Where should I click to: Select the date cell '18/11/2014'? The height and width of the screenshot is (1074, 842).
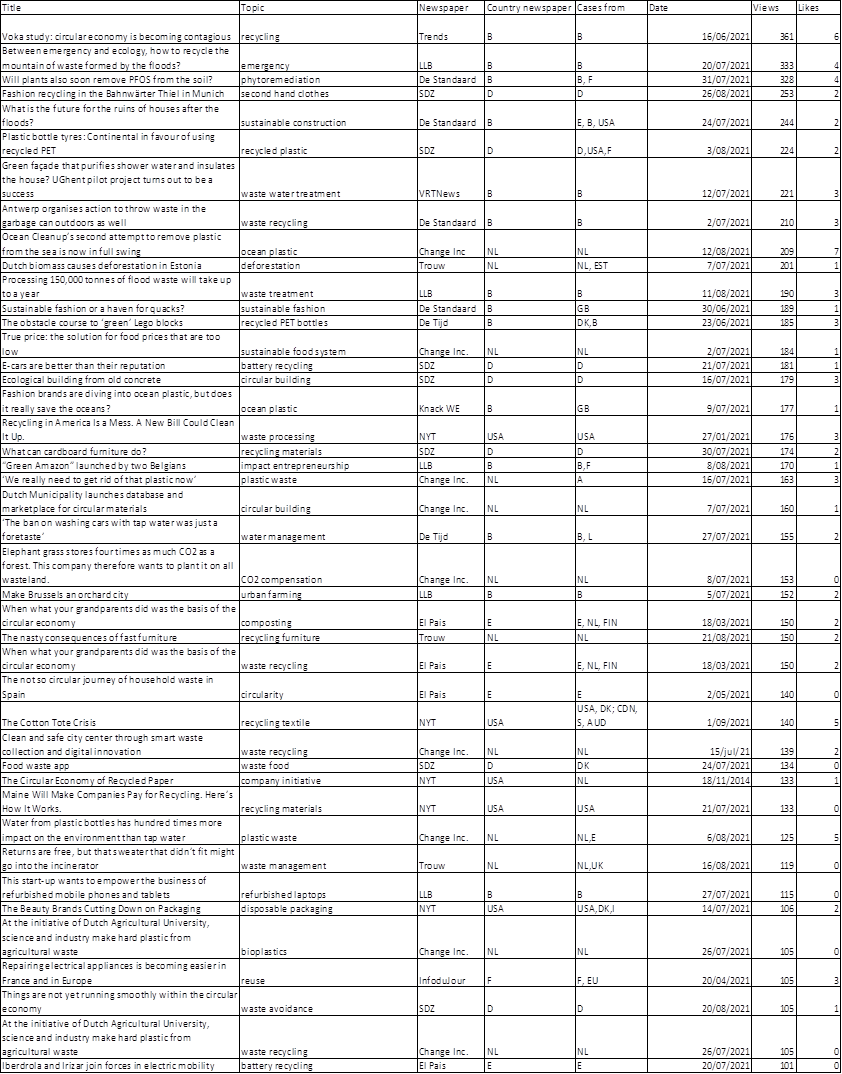click(x=699, y=780)
